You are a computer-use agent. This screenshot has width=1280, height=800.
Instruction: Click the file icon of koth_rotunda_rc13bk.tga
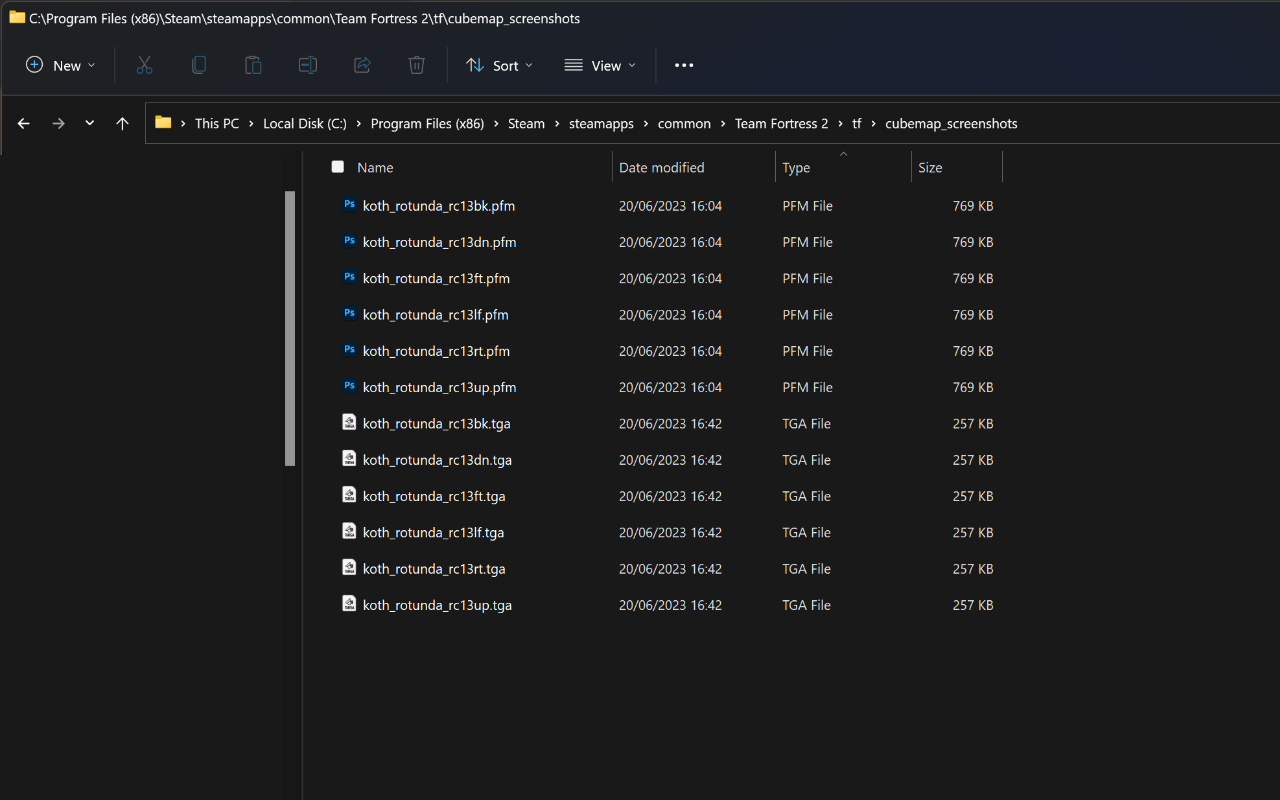[349, 422]
